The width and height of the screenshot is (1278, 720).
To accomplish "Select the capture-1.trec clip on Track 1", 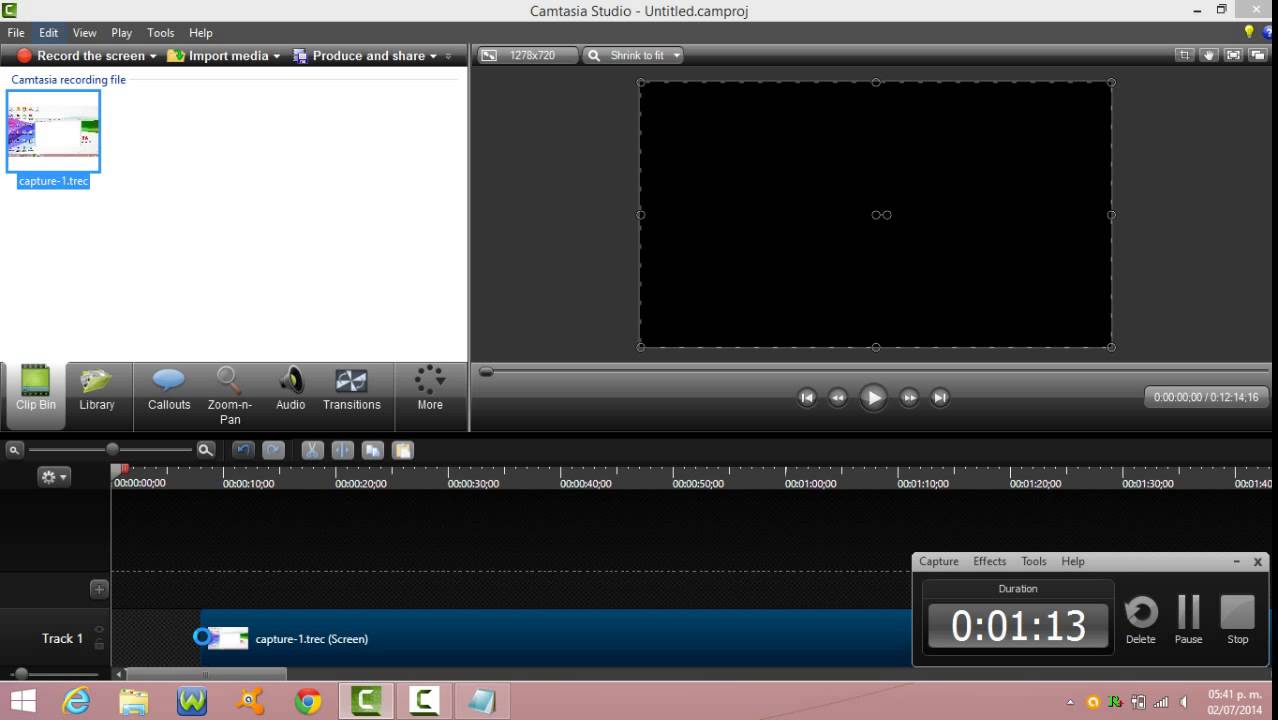I will pos(556,638).
